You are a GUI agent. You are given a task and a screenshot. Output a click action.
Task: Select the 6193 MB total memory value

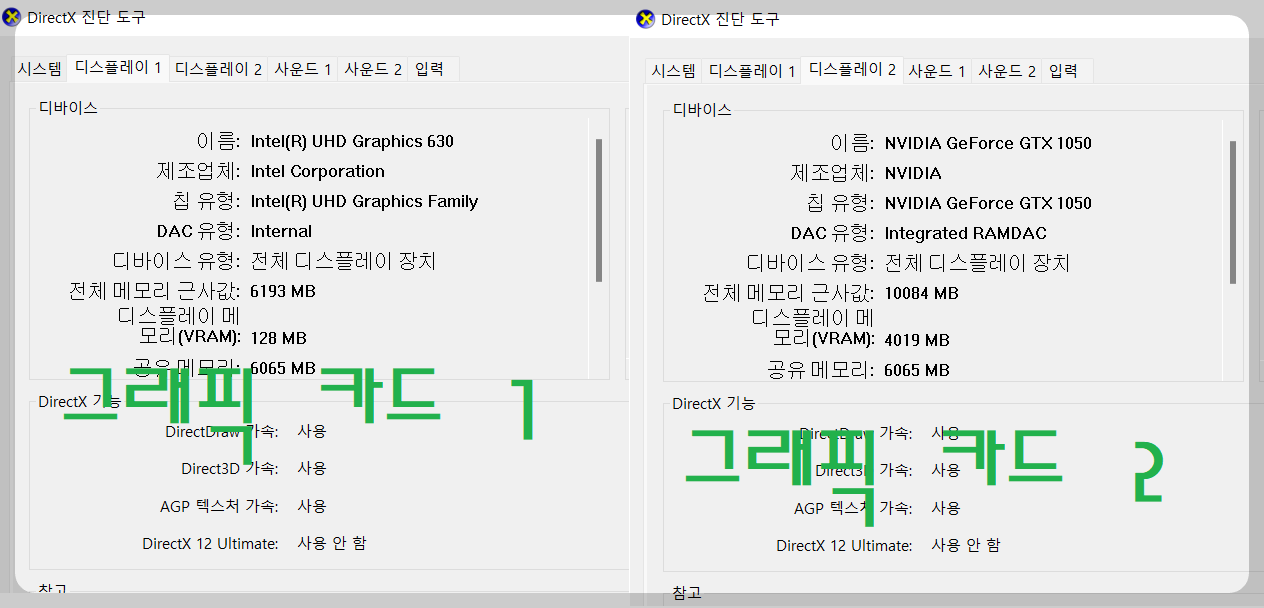[283, 291]
